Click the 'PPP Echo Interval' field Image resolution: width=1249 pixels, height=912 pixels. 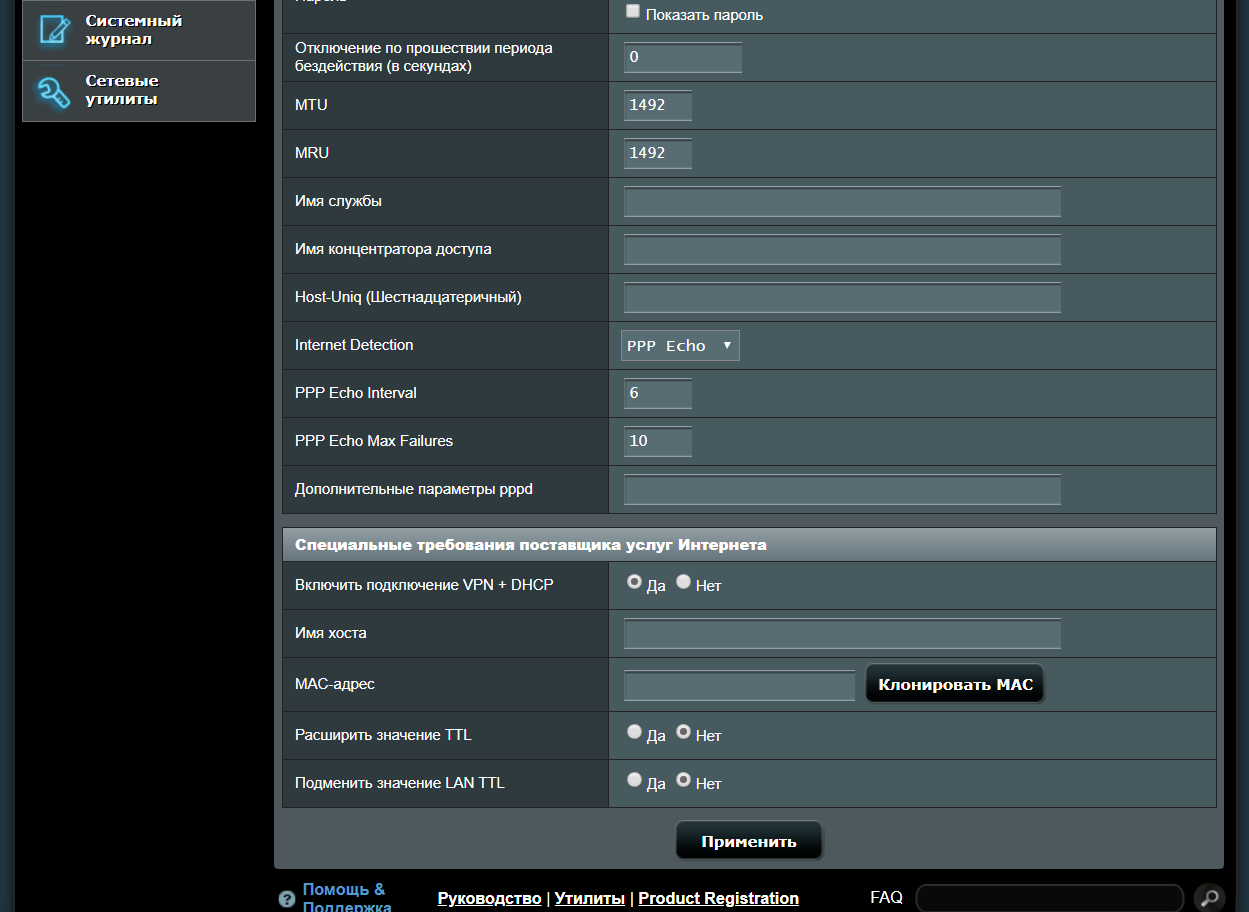click(657, 393)
